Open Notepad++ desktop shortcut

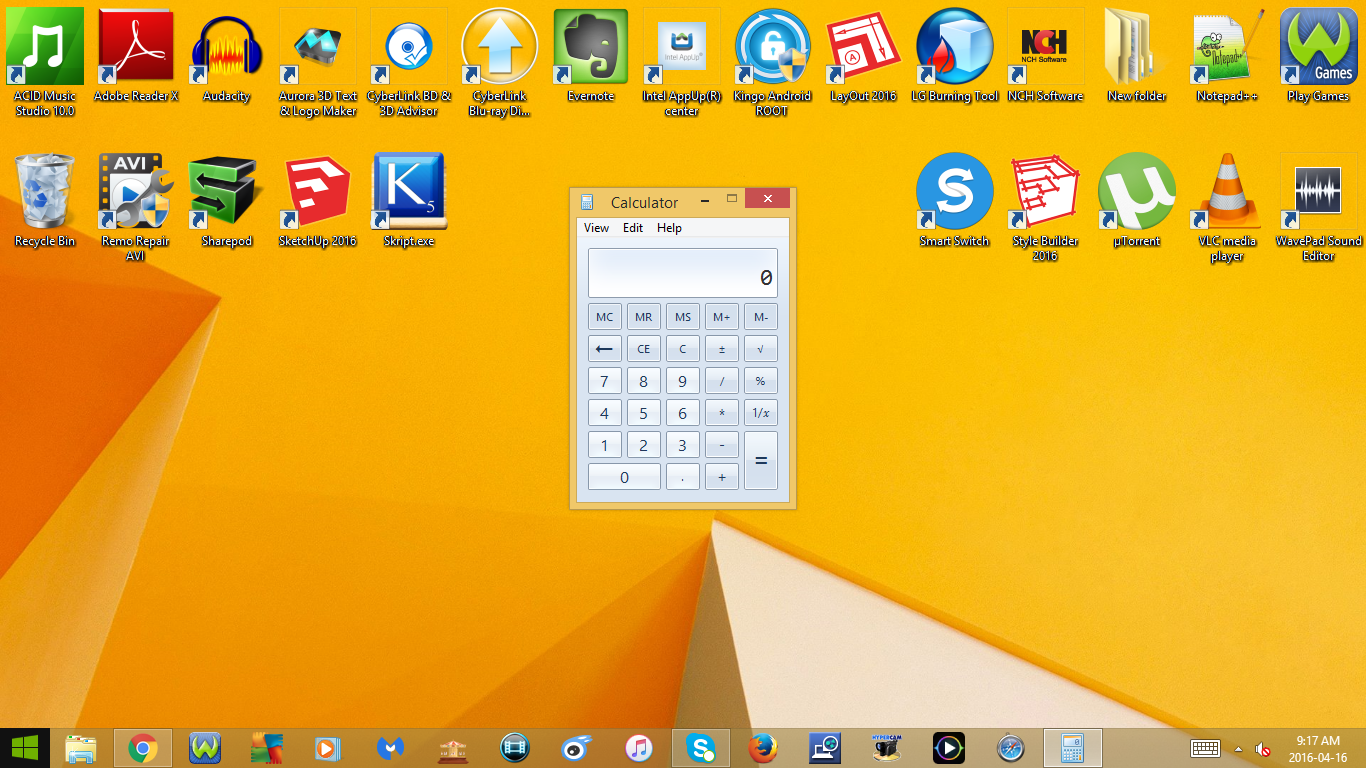(x=1228, y=55)
